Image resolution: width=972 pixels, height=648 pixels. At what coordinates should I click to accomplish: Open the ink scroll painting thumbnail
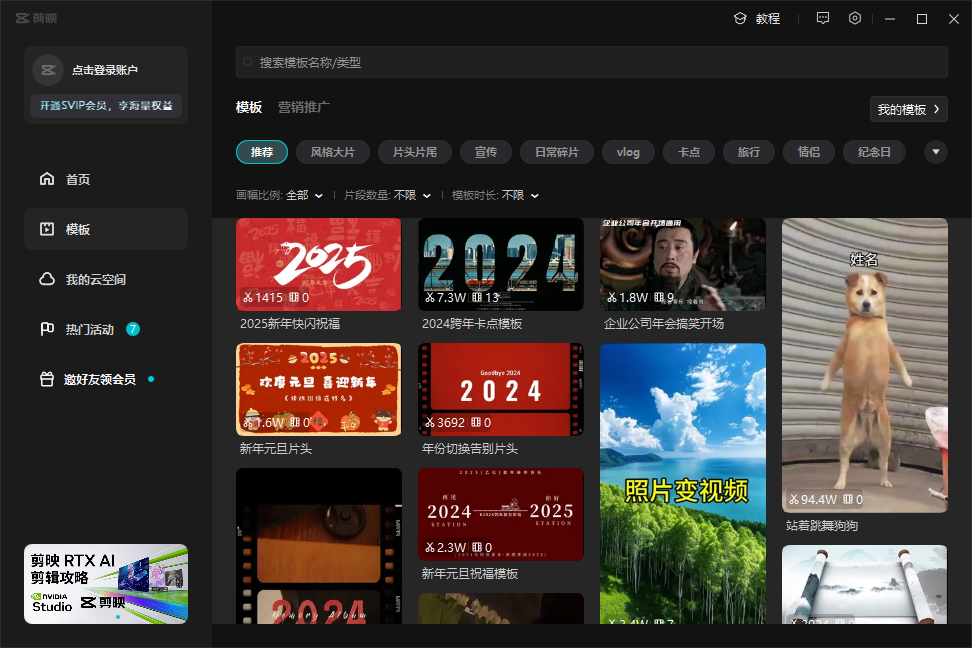[x=865, y=584]
